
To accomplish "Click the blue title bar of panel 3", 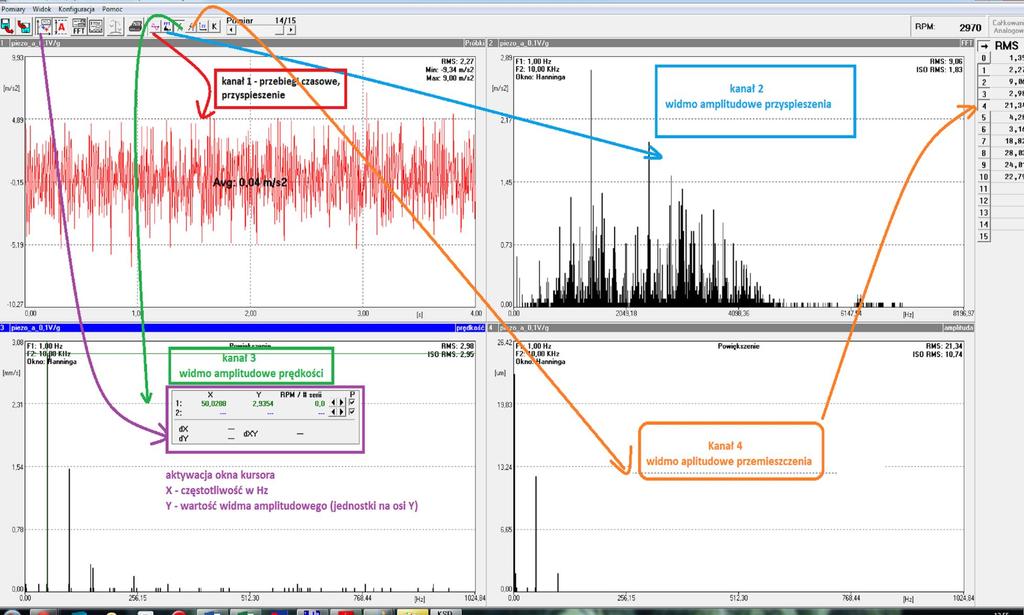I will point(242,328).
